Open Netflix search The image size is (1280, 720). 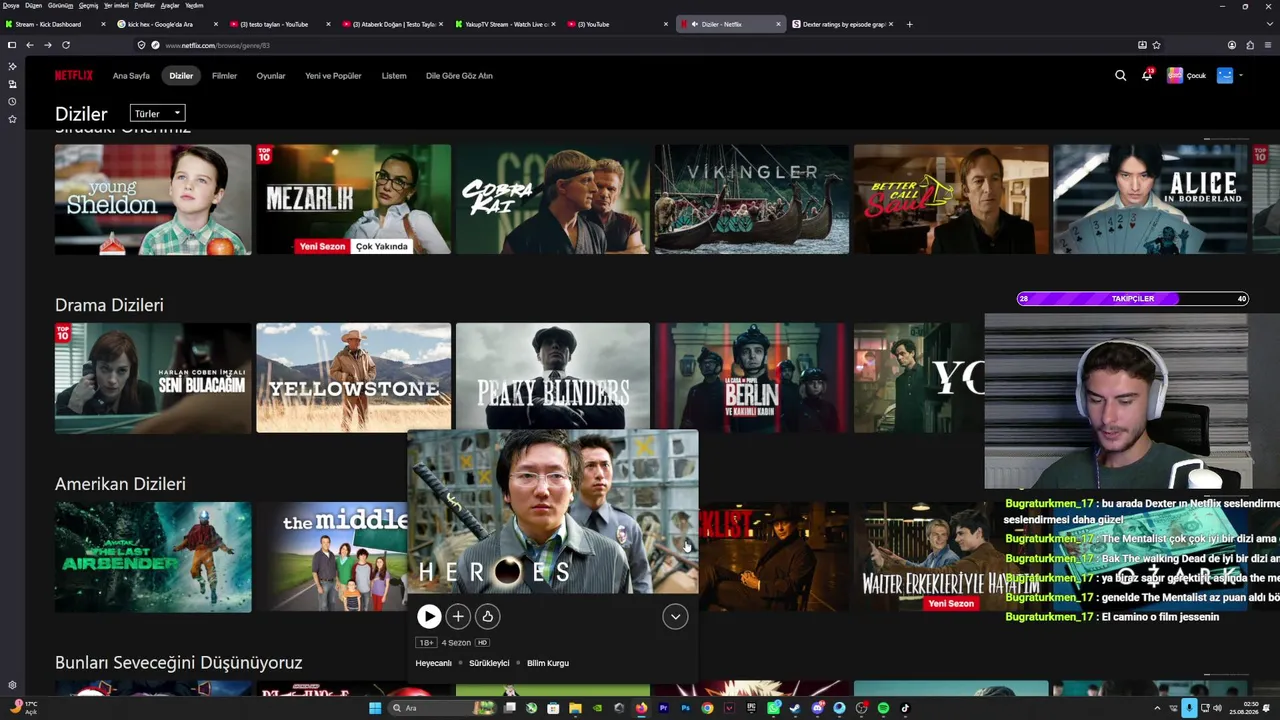(1120, 75)
